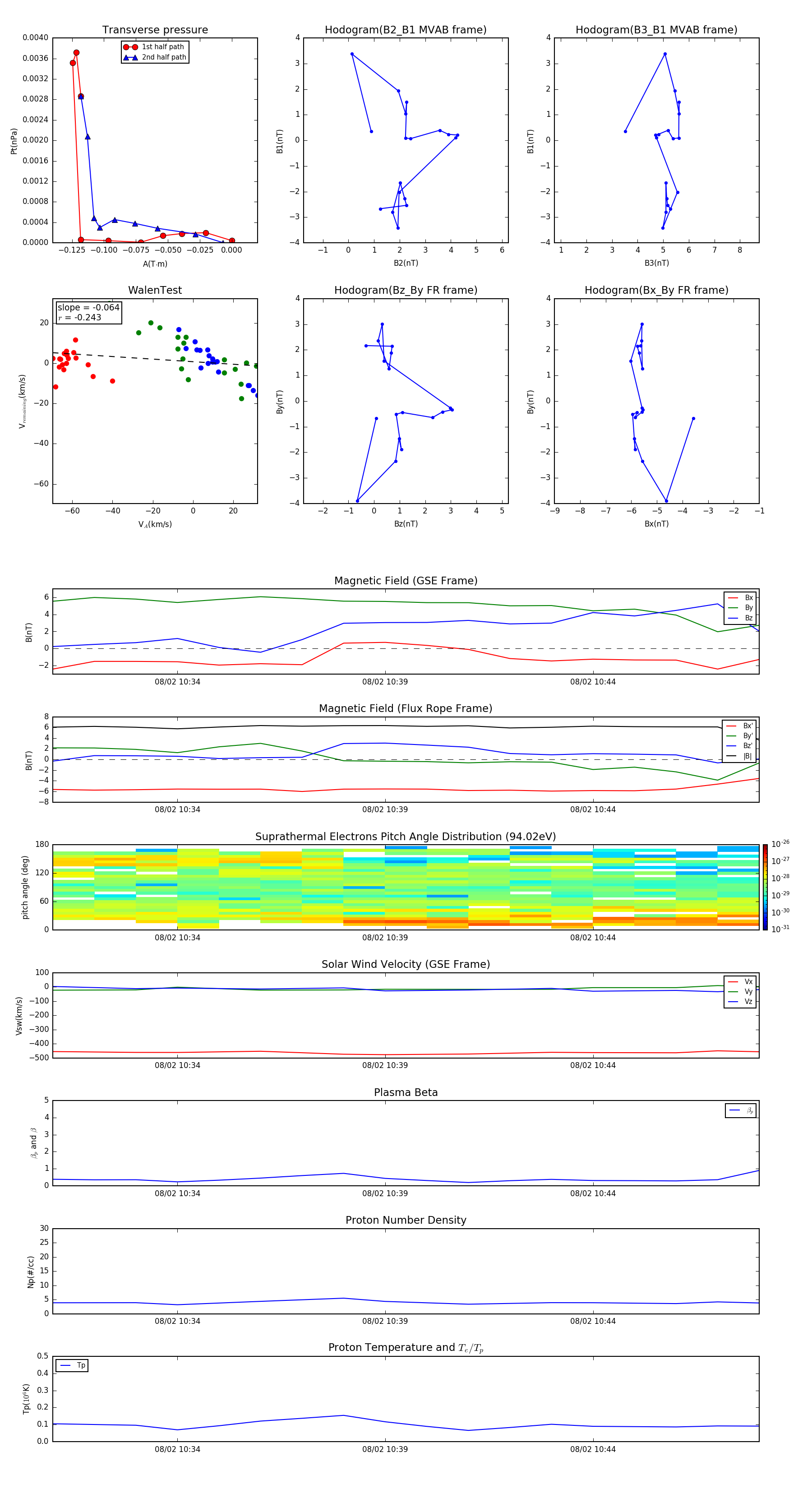
Task: Select the "r = -0.243" annotation
Action: coord(79,317)
